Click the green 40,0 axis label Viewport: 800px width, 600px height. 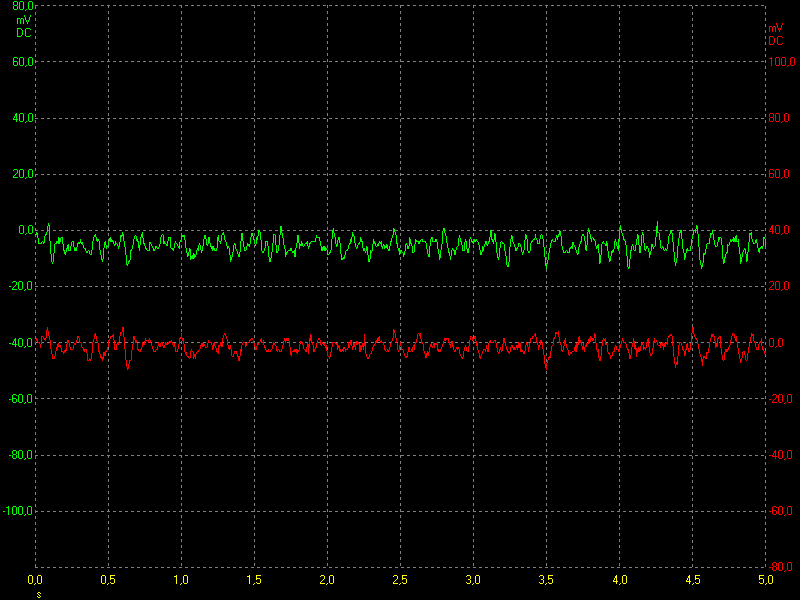tap(23, 118)
